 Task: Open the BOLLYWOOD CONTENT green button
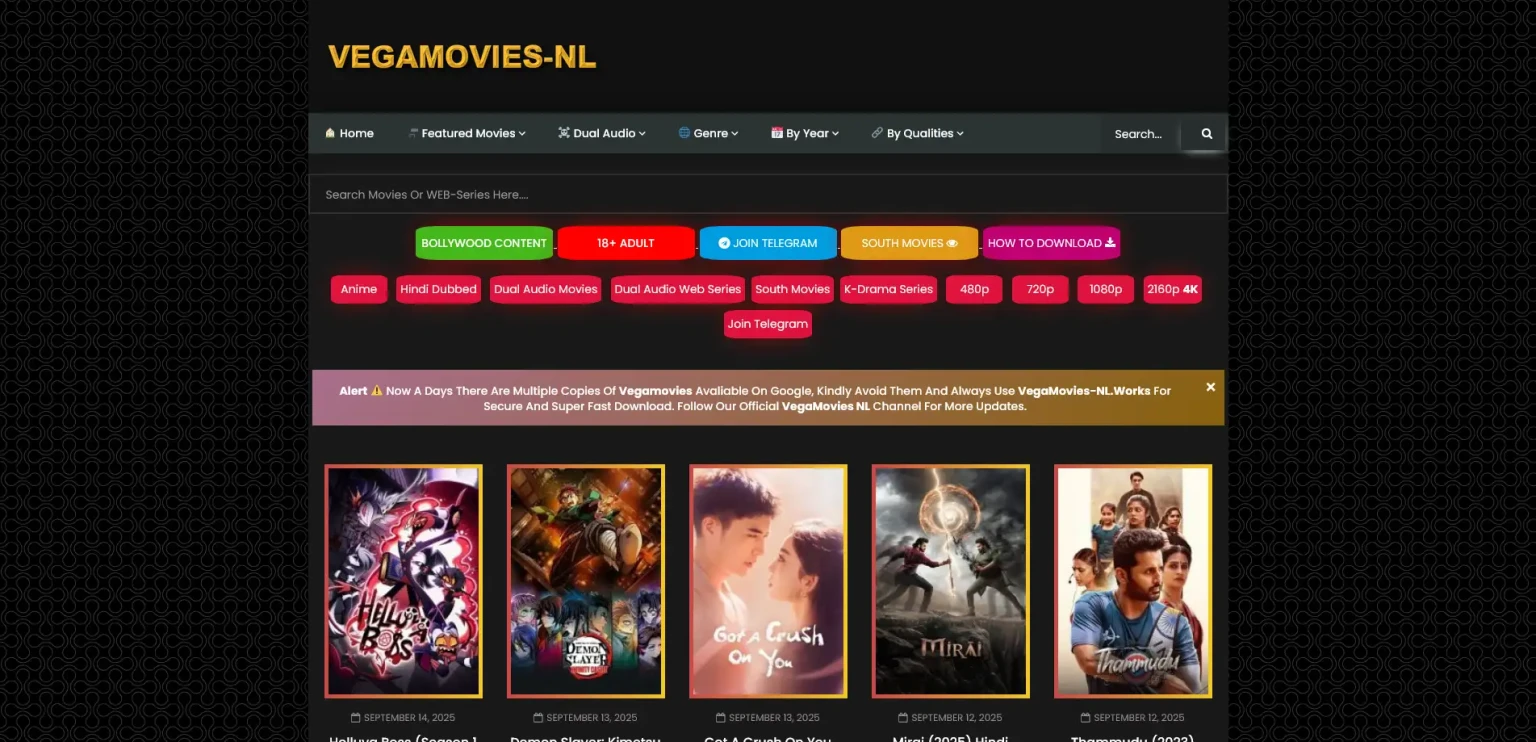pos(484,243)
